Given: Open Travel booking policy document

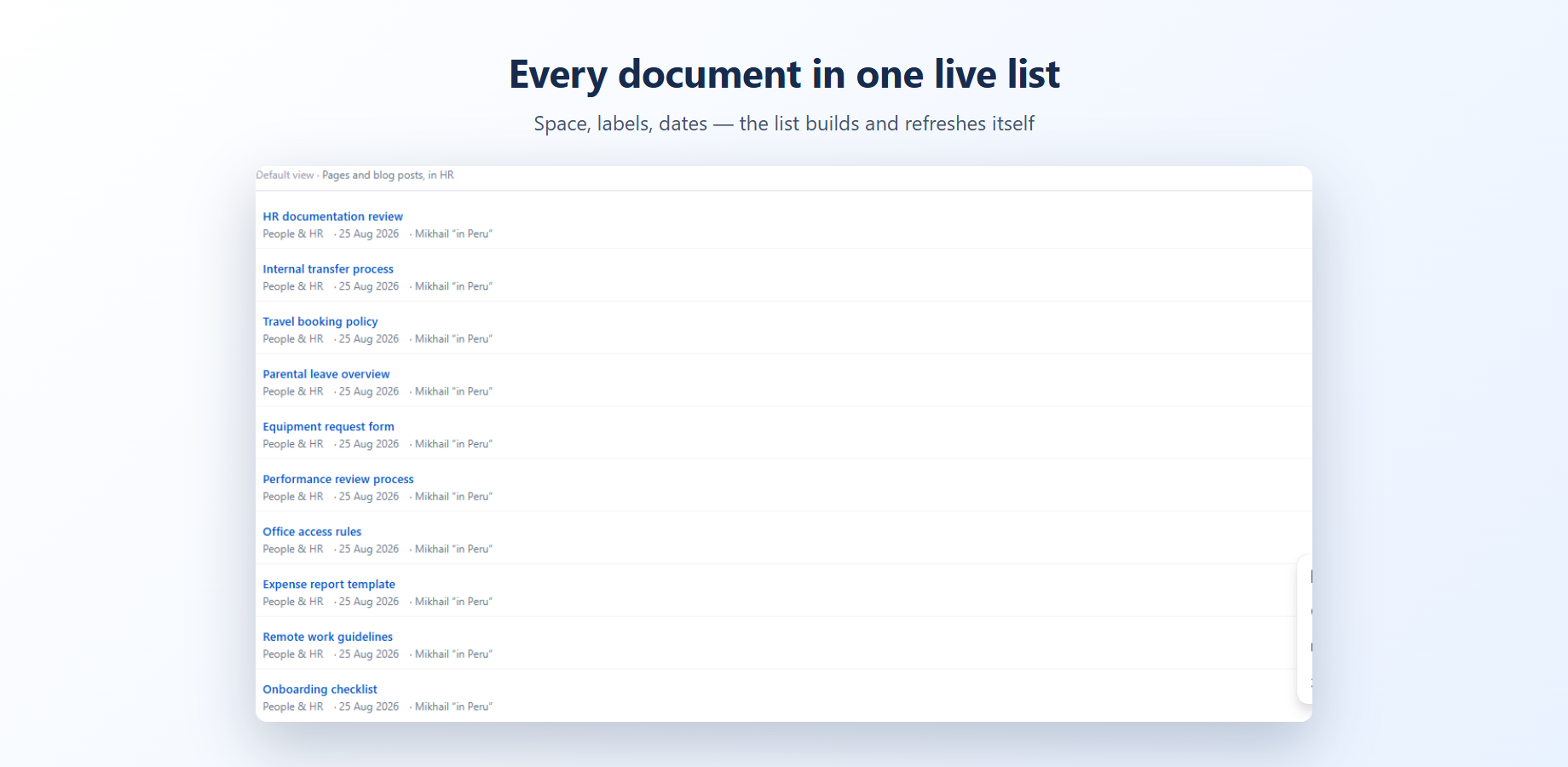Looking at the screenshot, I should (x=320, y=321).
